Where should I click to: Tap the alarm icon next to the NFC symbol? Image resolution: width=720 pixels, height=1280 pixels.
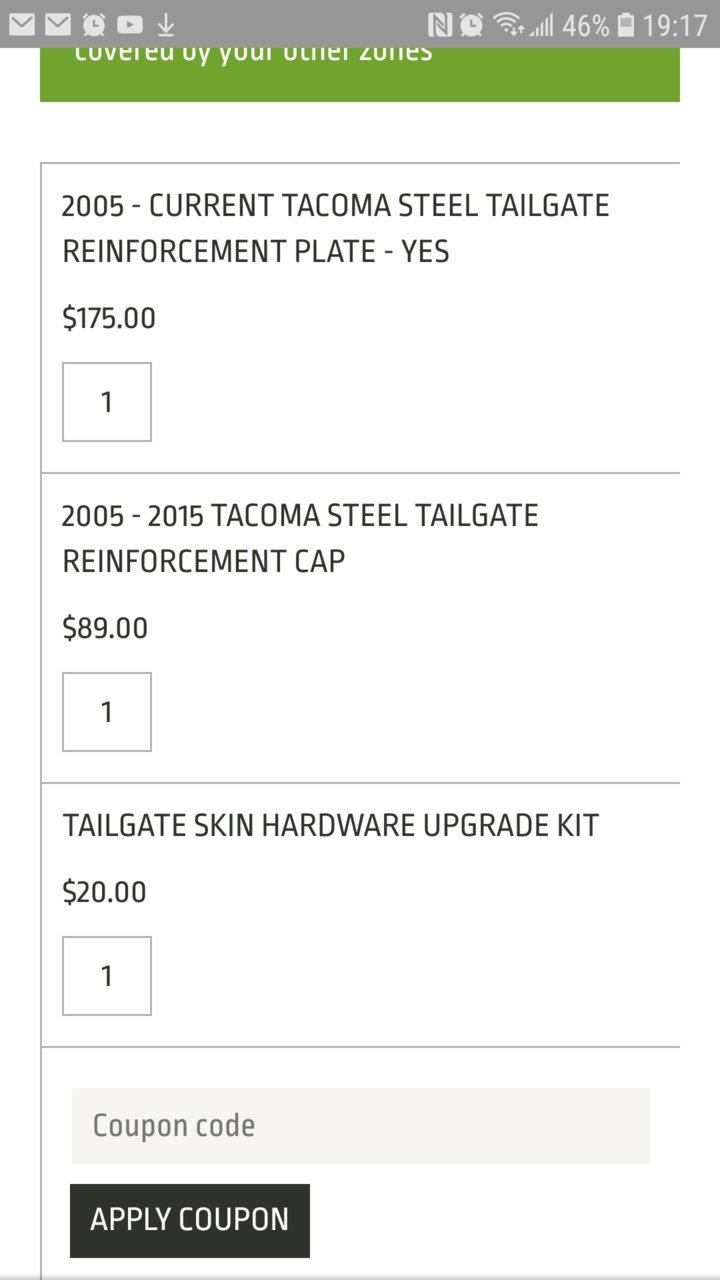[x=471, y=24]
